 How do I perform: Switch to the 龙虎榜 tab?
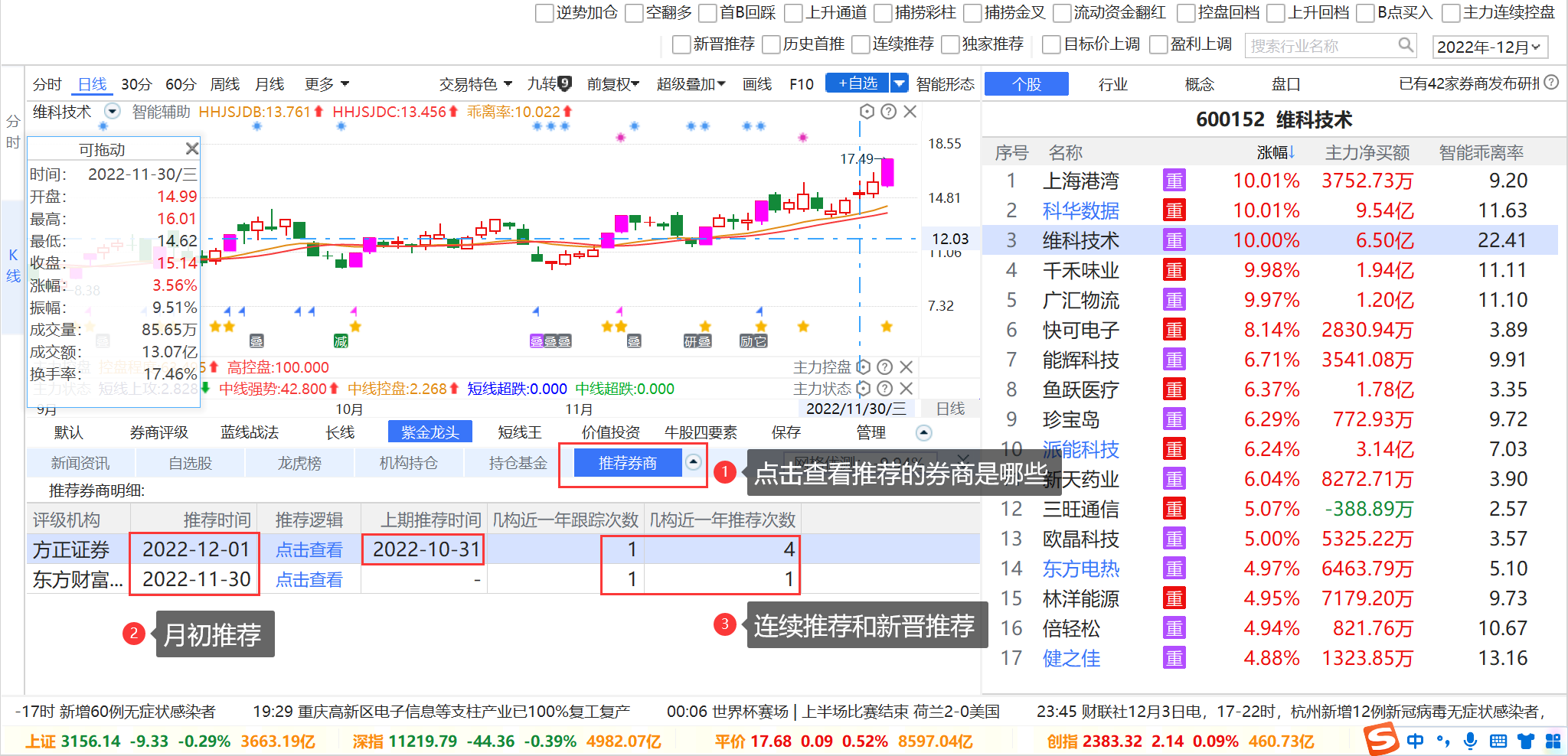pos(299,463)
